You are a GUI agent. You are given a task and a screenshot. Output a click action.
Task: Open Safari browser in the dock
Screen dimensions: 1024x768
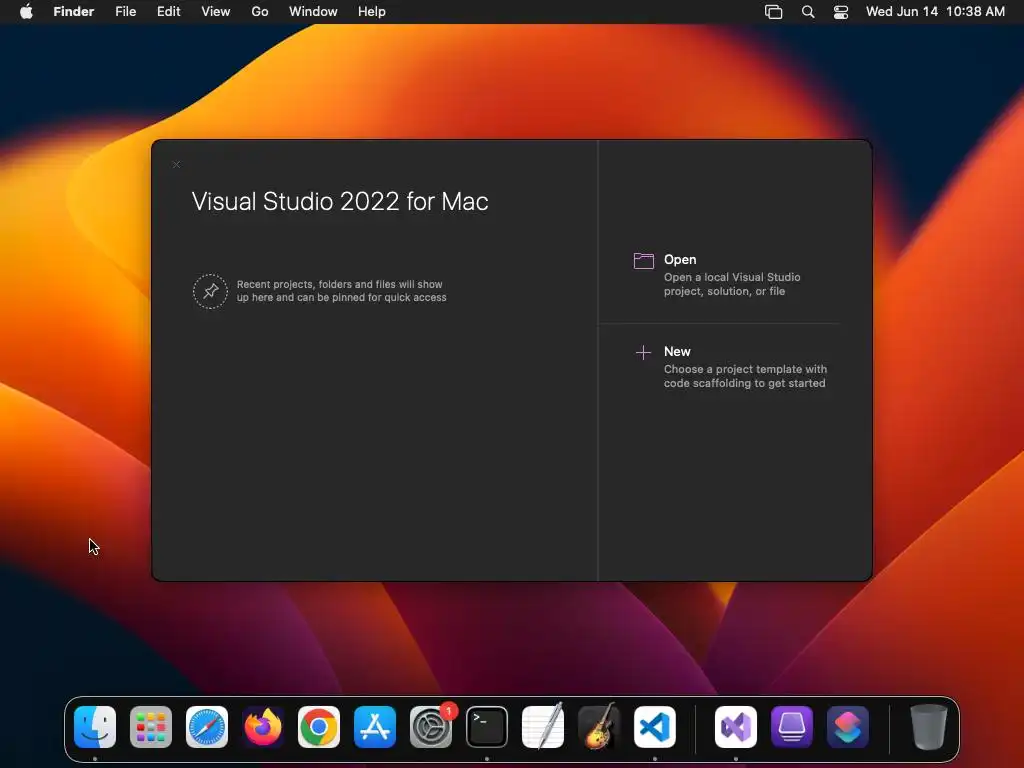(x=207, y=727)
